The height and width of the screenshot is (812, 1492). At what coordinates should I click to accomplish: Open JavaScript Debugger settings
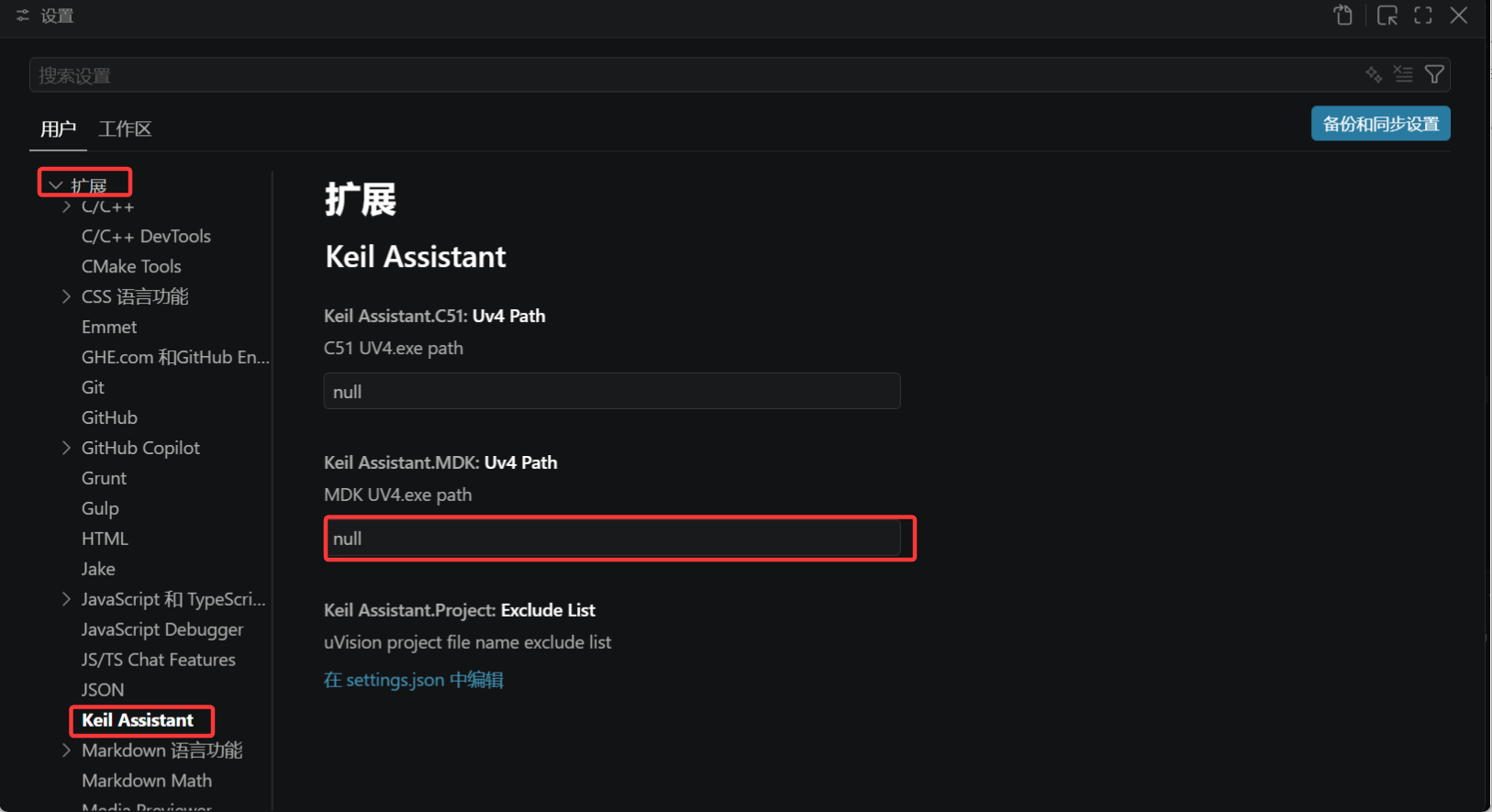pos(162,629)
